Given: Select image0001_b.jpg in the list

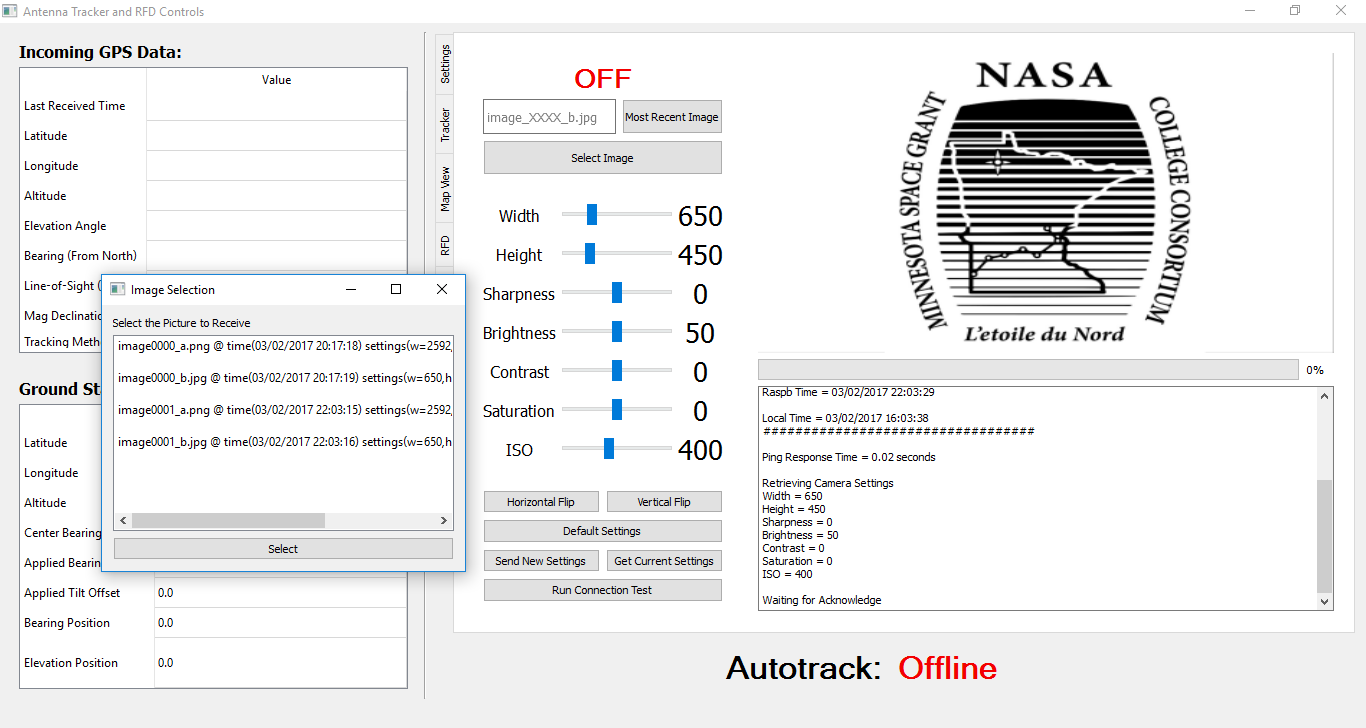Looking at the screenshot, I should [x=283, y=442].
